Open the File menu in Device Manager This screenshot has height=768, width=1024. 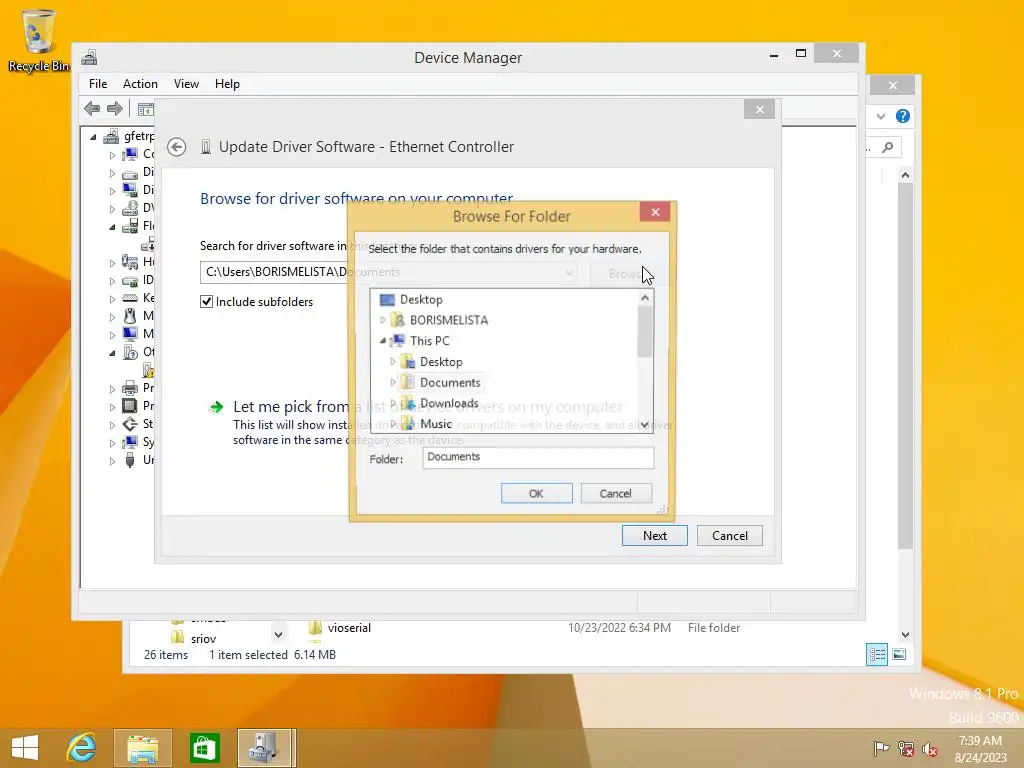[98, 84]
